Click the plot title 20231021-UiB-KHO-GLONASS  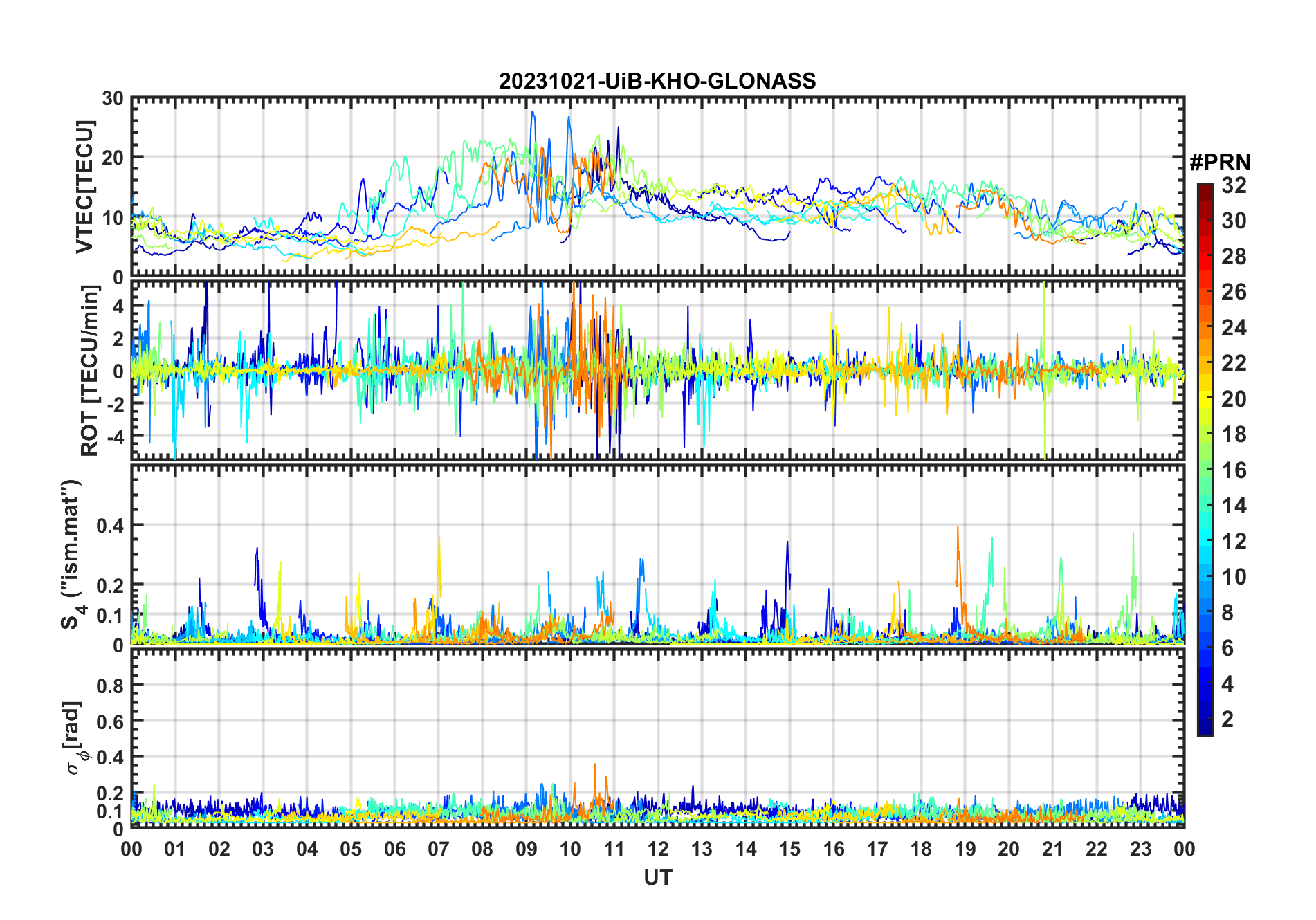pyautogui.click(x=657, y=82)
